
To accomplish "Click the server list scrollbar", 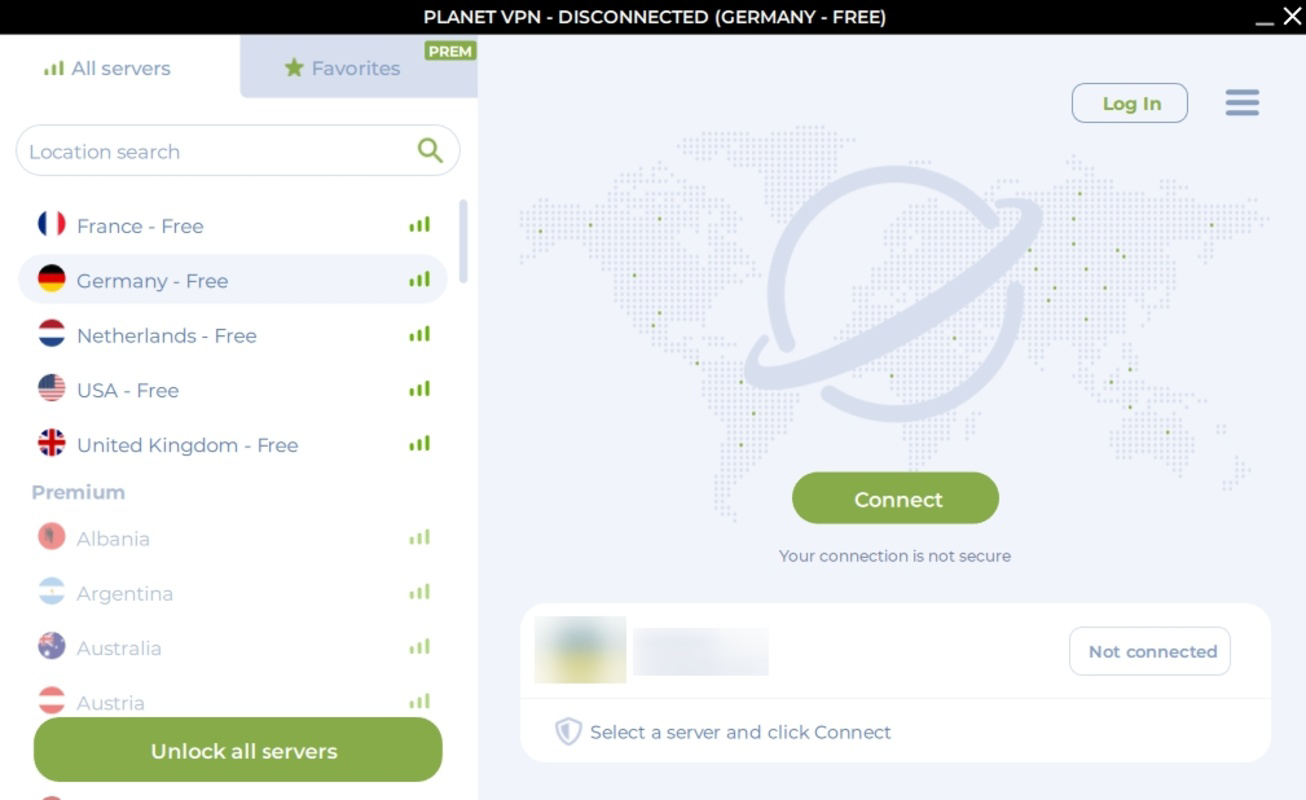I will tap(462, 240).
